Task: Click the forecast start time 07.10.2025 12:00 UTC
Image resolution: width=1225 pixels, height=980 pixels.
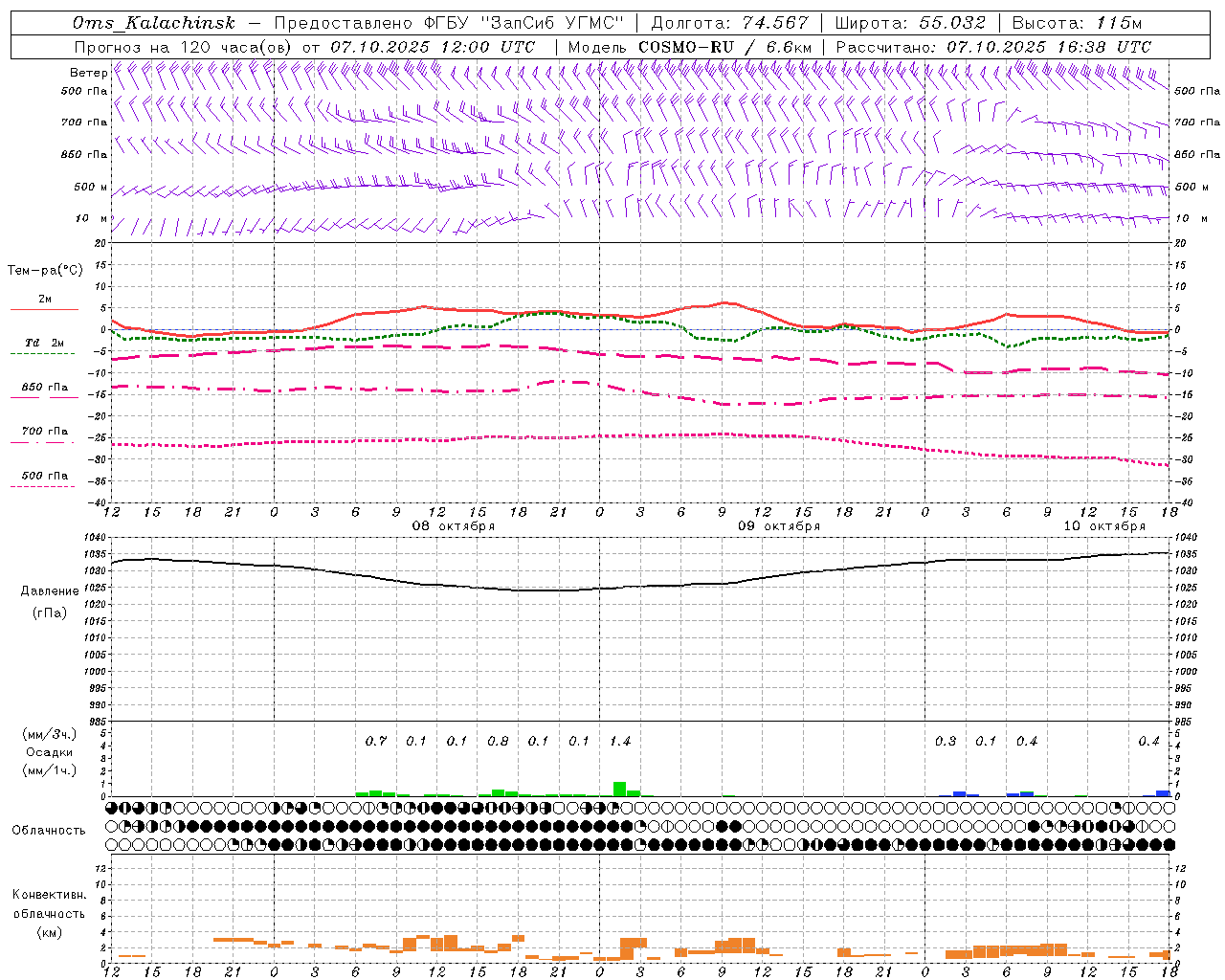Action: click(x=433, y=47)
